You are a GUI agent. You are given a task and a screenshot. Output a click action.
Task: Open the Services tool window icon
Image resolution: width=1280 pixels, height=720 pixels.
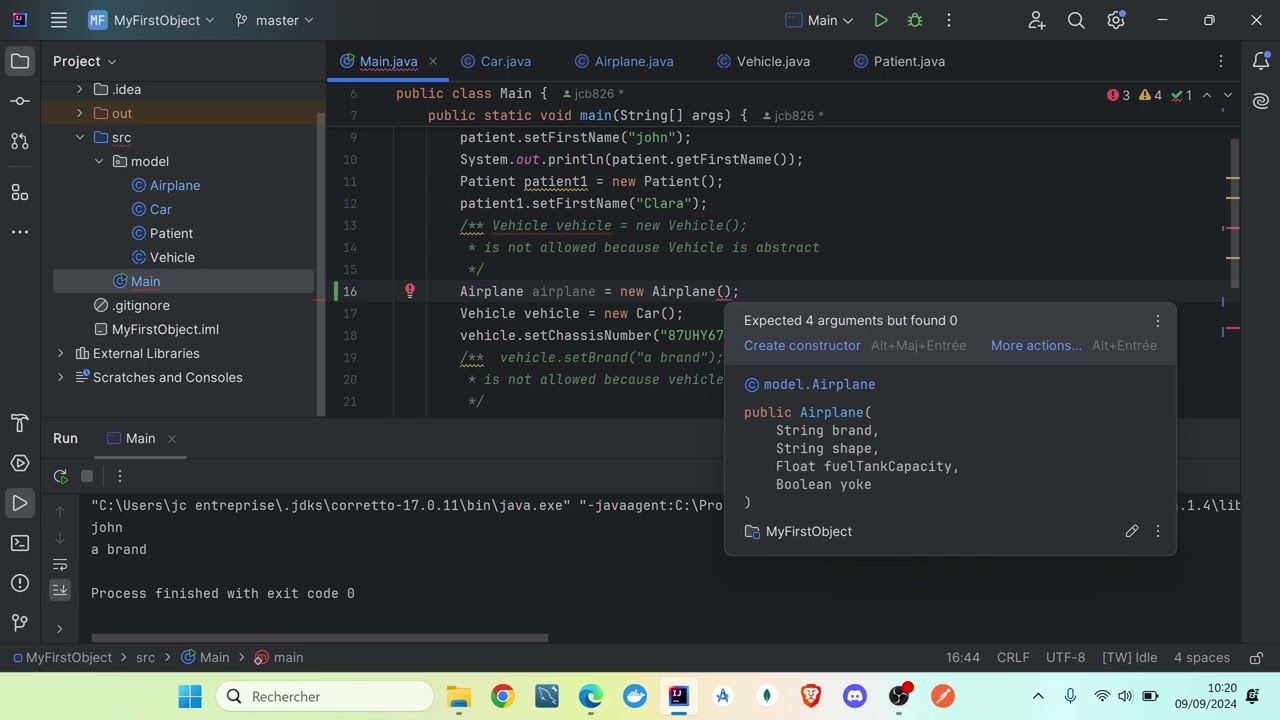click(20, 463)
